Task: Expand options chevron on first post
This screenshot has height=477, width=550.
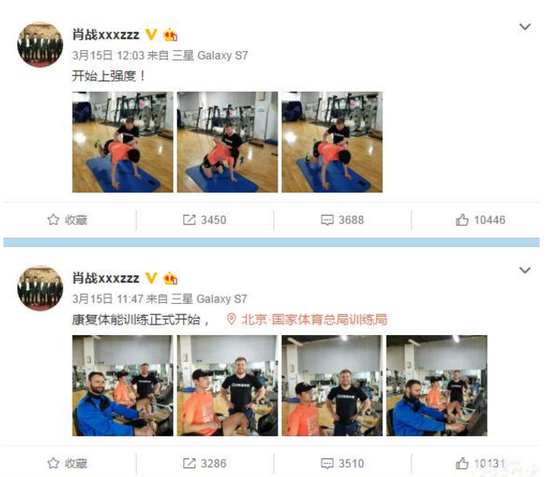Action: [x=525, y=27]
